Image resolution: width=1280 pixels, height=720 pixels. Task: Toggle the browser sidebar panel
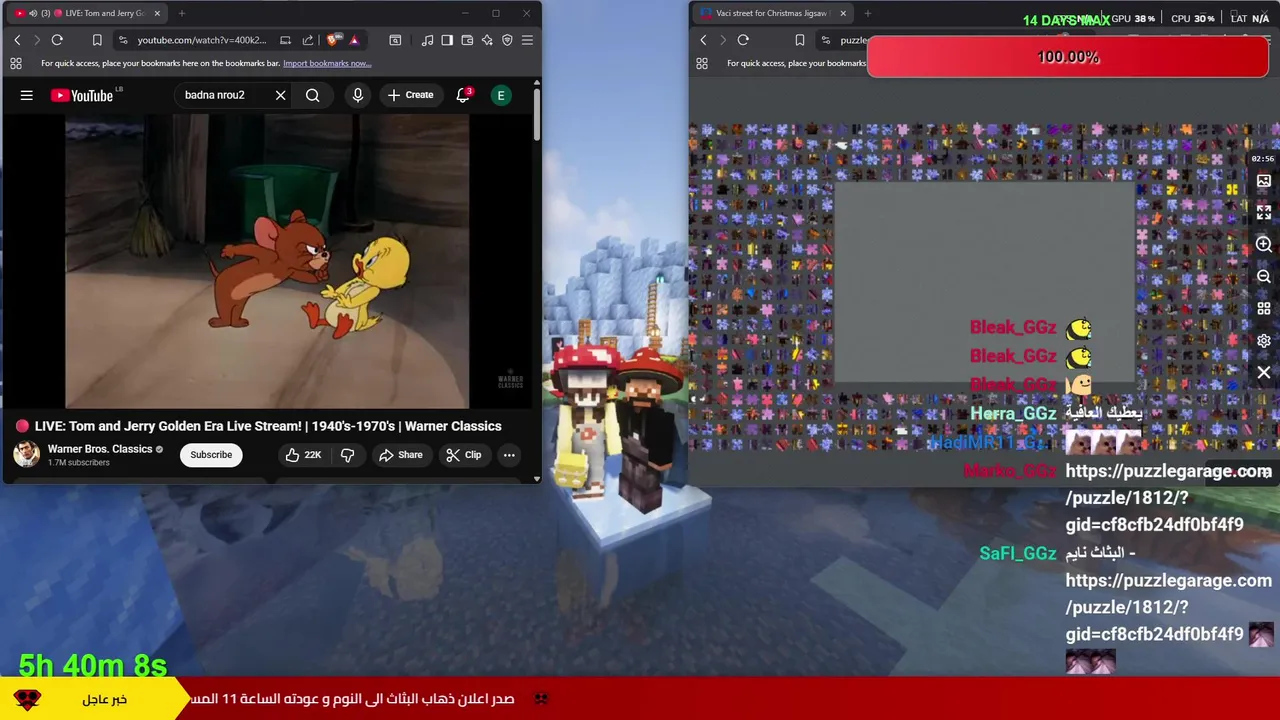pyautogui.click(x=447, y=40)
